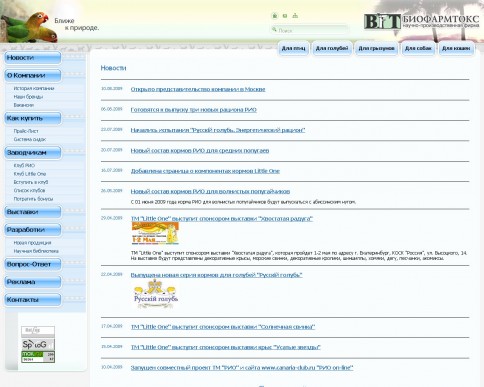Open the Для грызунов tab

click(376, 49)
